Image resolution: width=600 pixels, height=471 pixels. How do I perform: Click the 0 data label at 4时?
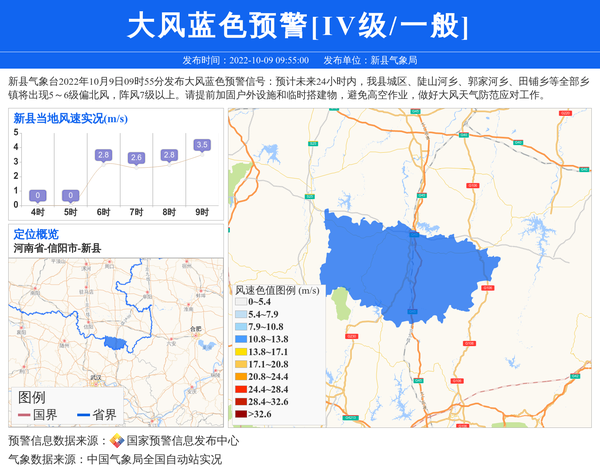pos(37,195)
